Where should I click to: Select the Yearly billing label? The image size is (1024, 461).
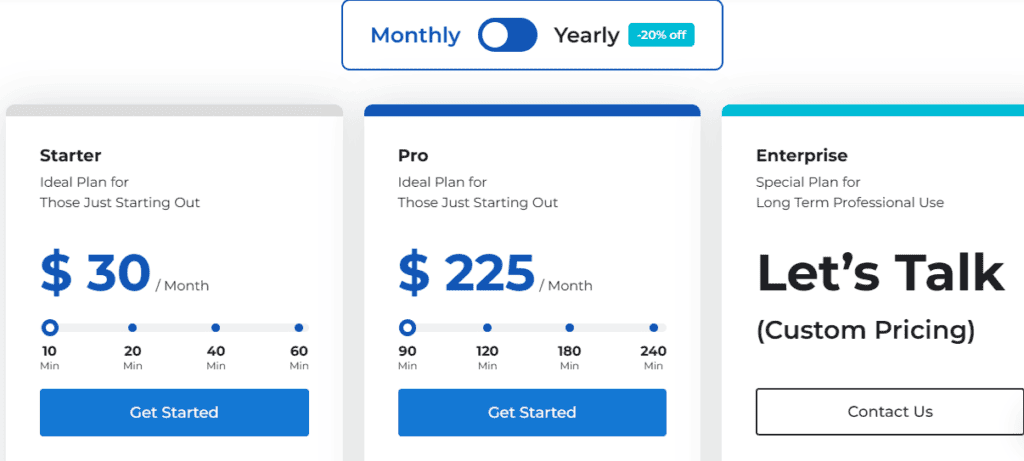coord(587,35)
